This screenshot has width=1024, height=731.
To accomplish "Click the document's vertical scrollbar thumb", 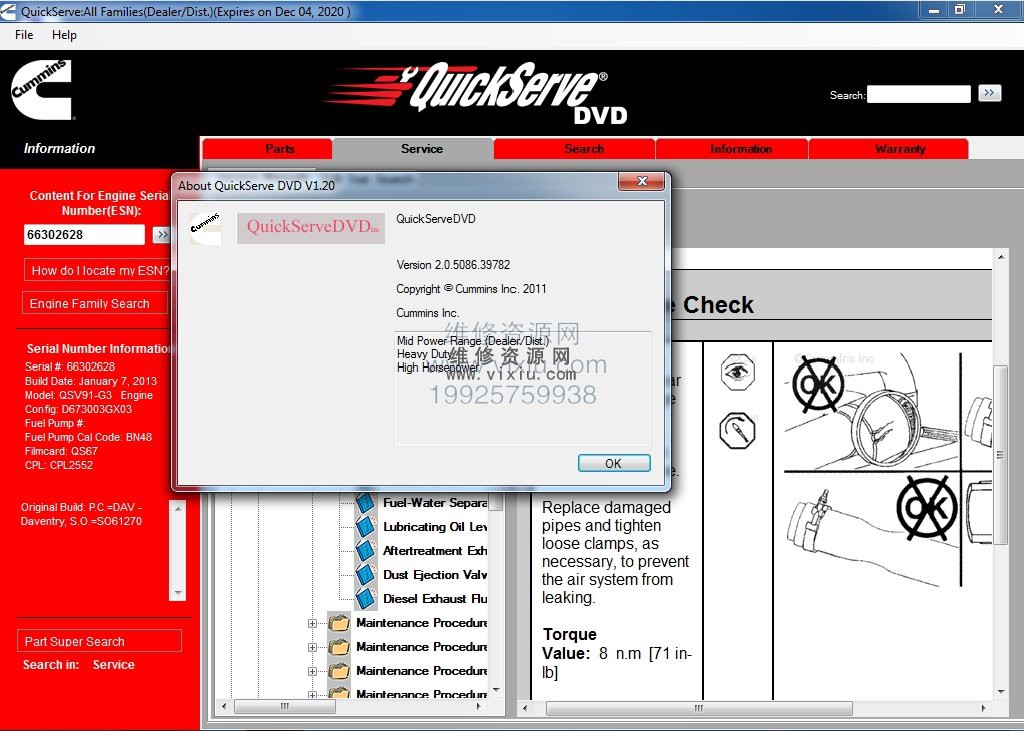I will pyautogui.click(x=1000, y=455).
